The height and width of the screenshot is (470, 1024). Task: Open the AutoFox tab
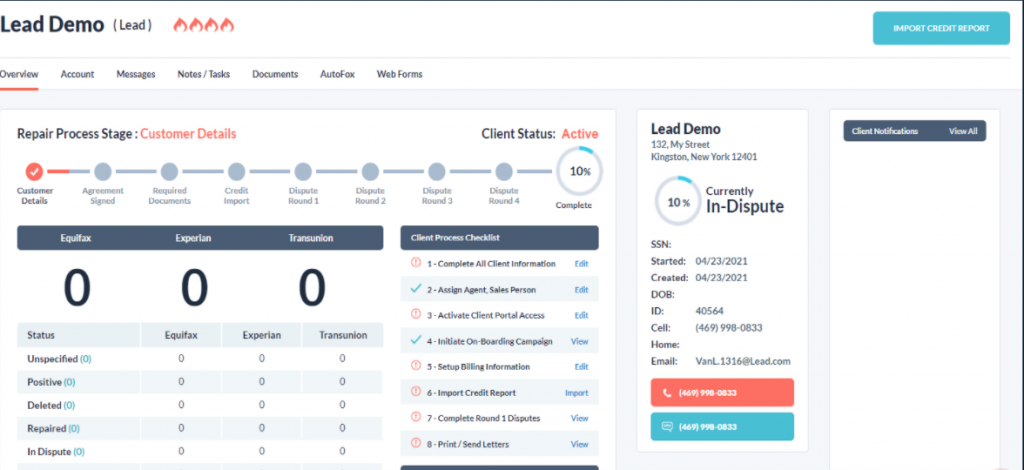[337, 74]
